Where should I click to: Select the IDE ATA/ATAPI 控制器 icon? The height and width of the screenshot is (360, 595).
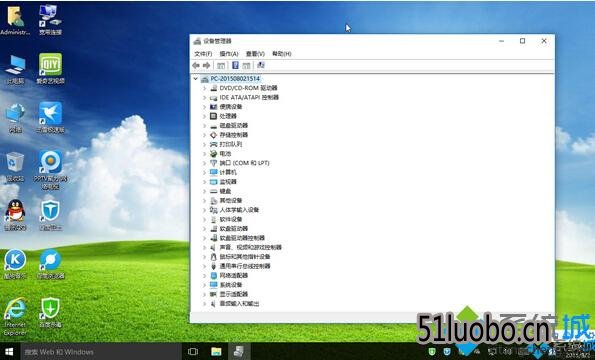[x=214, y=97]
